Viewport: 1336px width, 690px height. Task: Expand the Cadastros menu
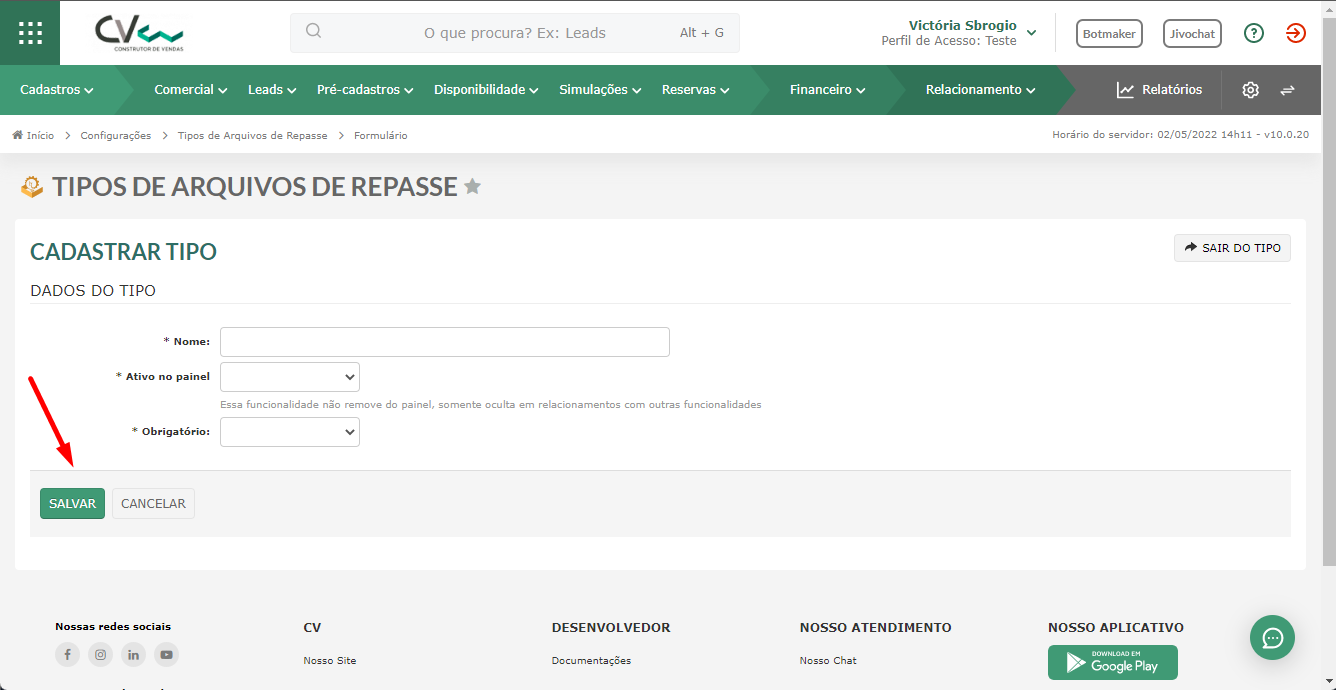pyautogui.click(x=57, y=90)
